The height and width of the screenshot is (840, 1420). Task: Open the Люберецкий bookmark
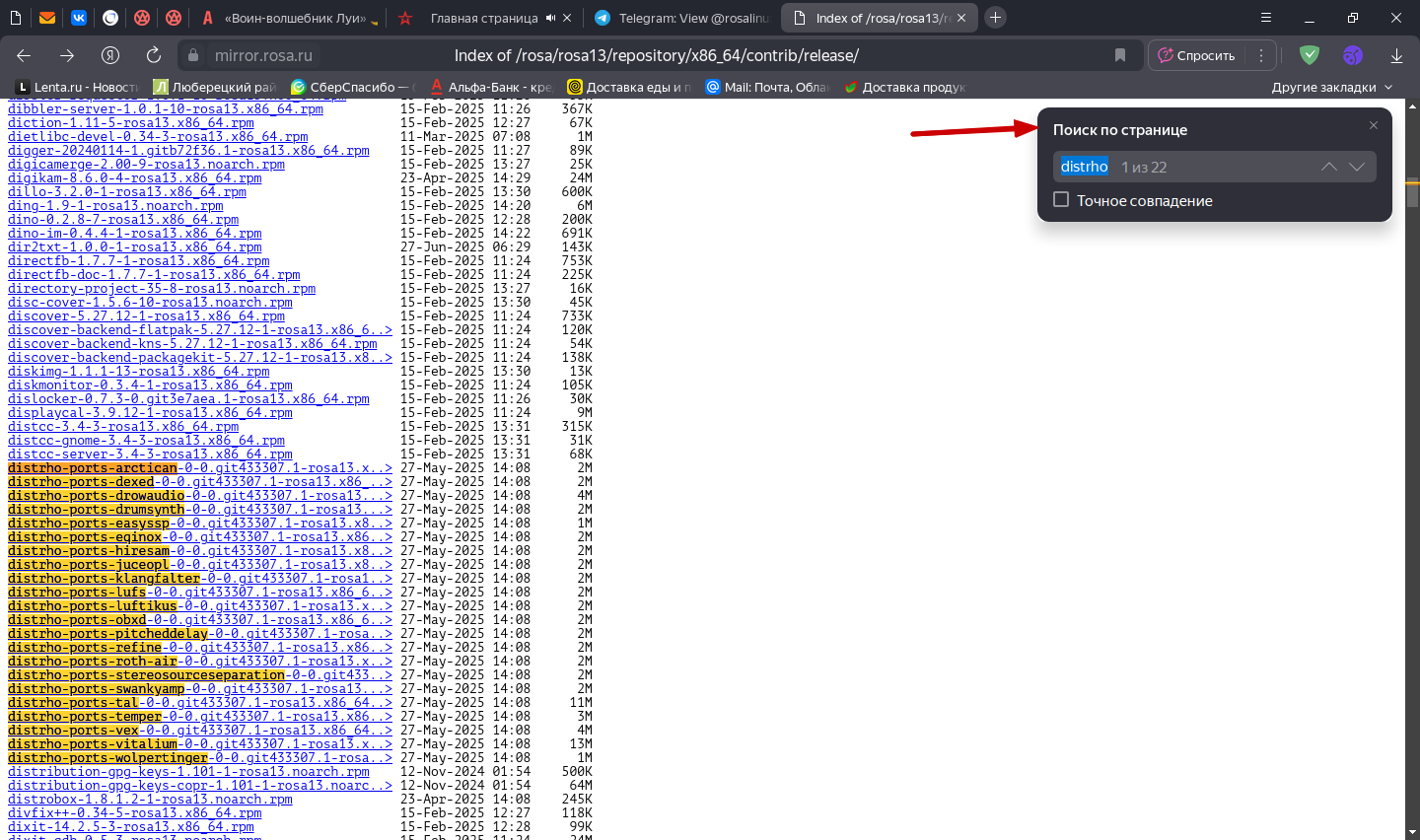tap(215, 87)
